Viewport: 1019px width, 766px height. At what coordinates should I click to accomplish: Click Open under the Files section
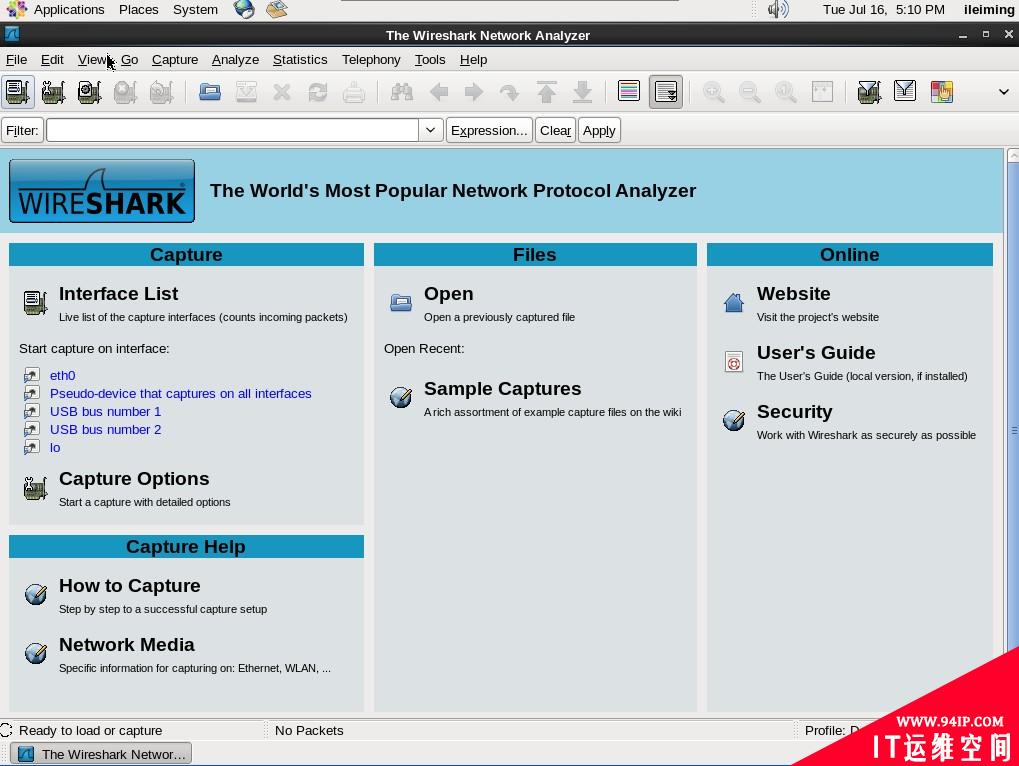(x=448, y=294)
